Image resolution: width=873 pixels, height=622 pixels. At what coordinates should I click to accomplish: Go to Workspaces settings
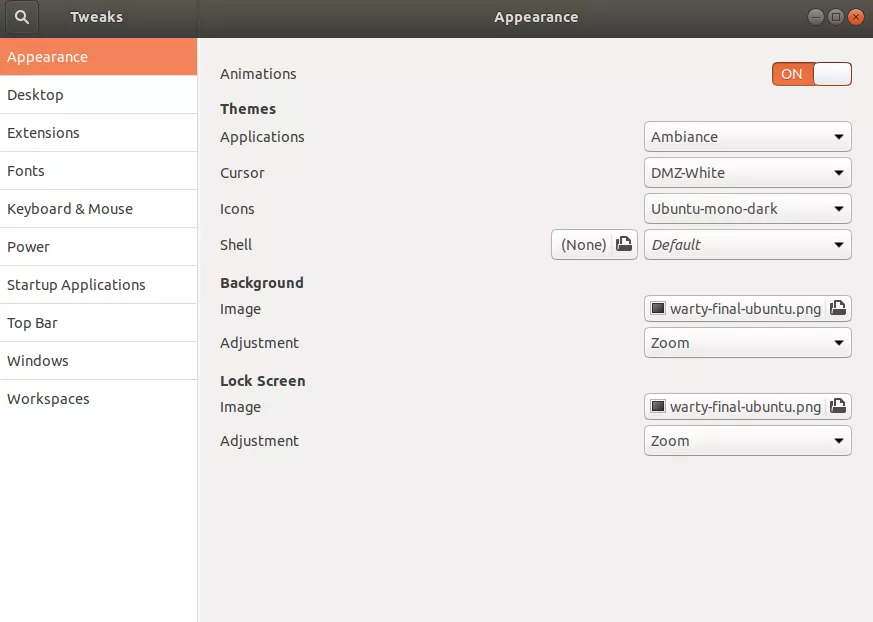point(99,399)
